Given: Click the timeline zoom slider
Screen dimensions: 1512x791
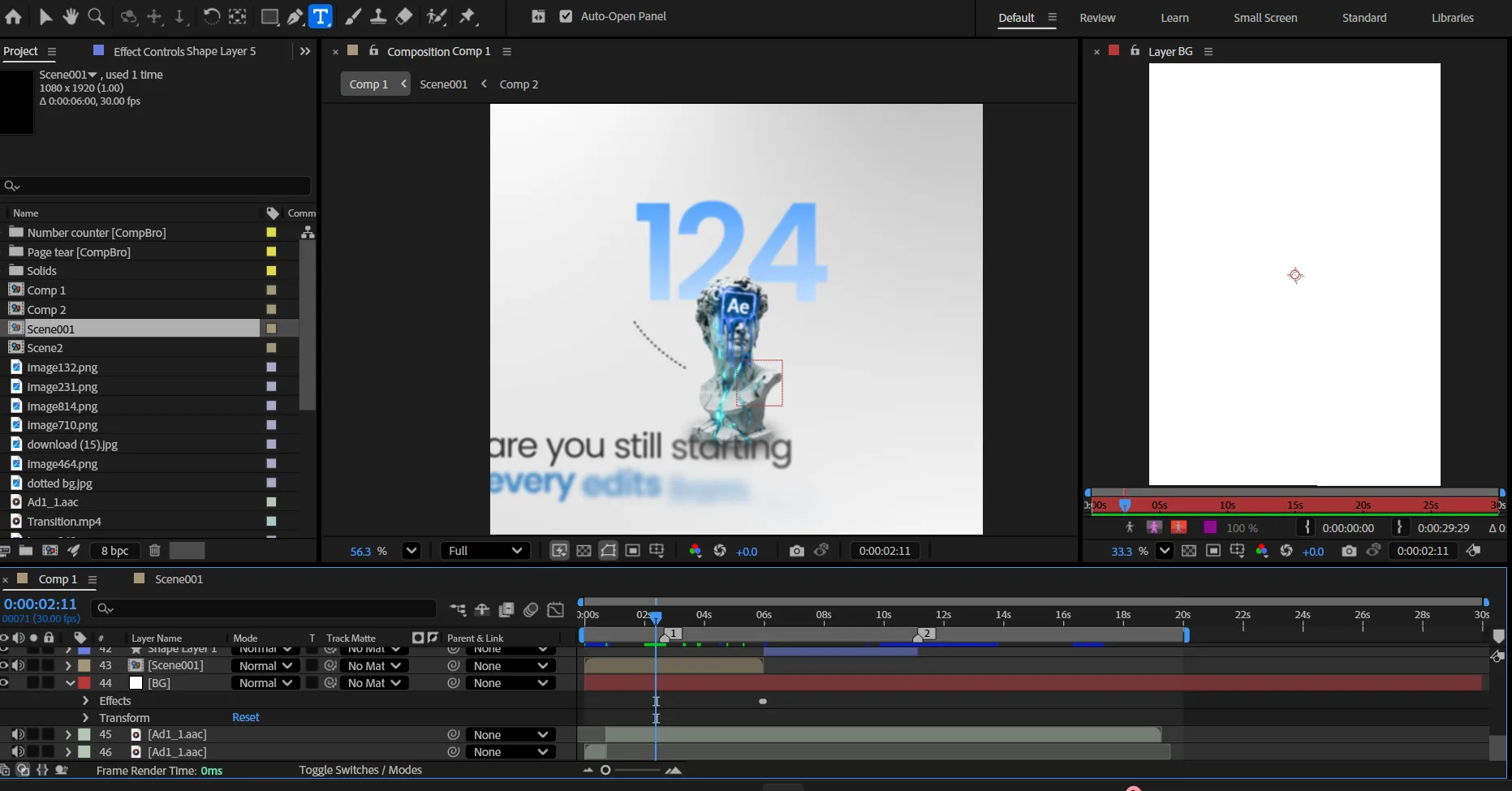Looking at the screenshot, I should (605, 770).
